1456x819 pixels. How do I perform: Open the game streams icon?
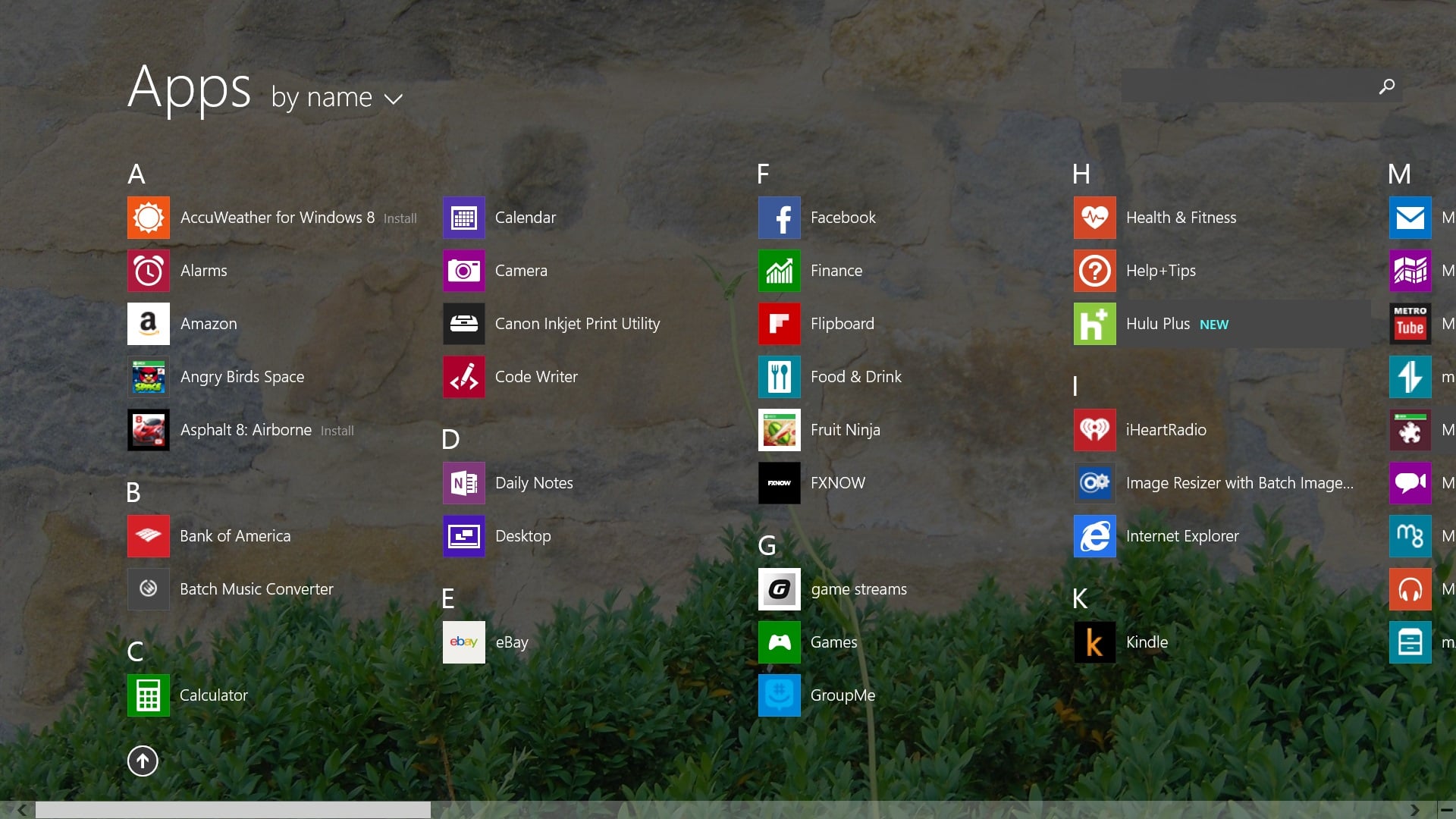tap(780, 589)
